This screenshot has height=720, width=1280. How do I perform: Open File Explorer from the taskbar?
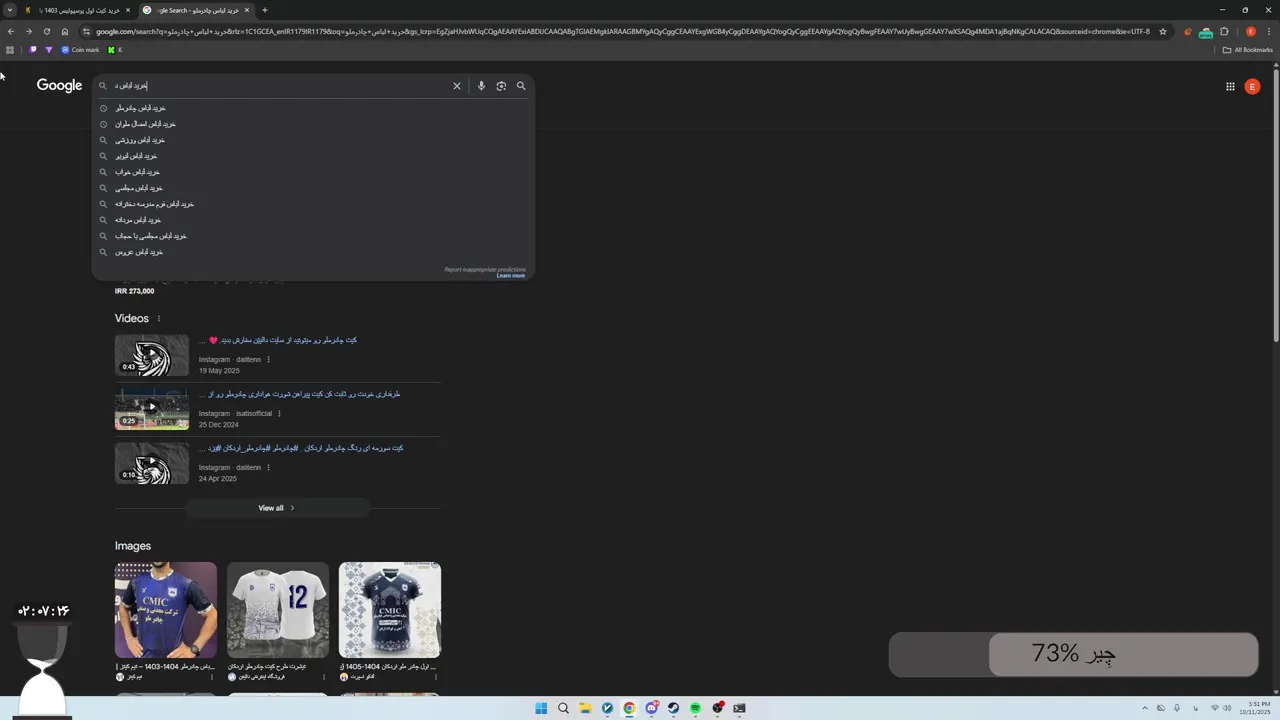point(585,708)
